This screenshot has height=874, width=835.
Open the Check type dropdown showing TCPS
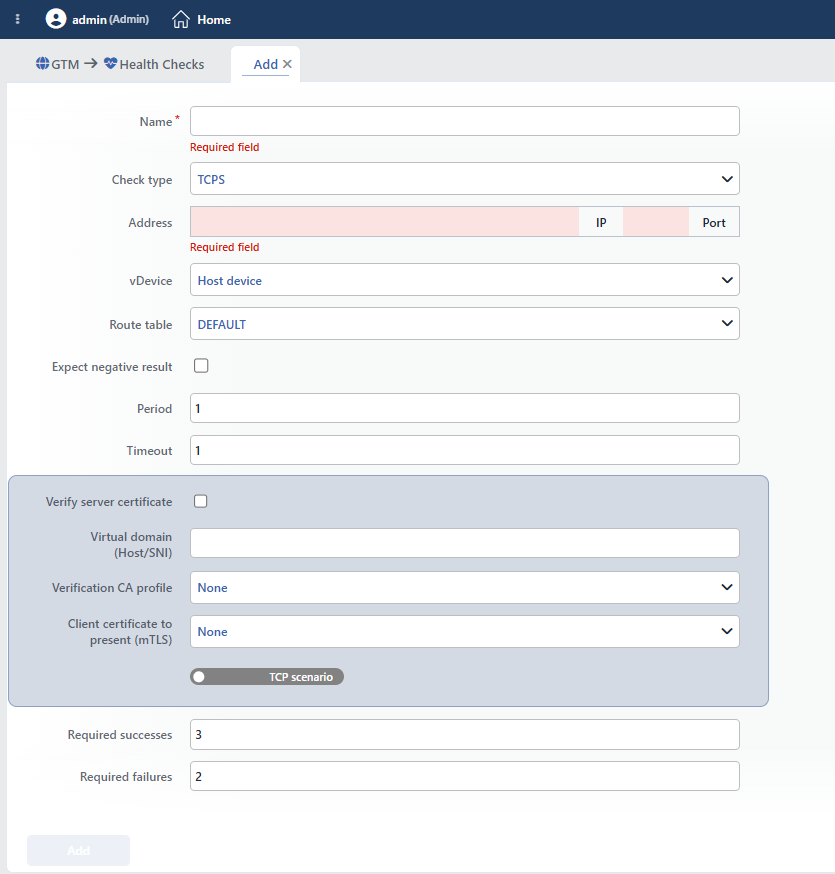coord(465,178)
